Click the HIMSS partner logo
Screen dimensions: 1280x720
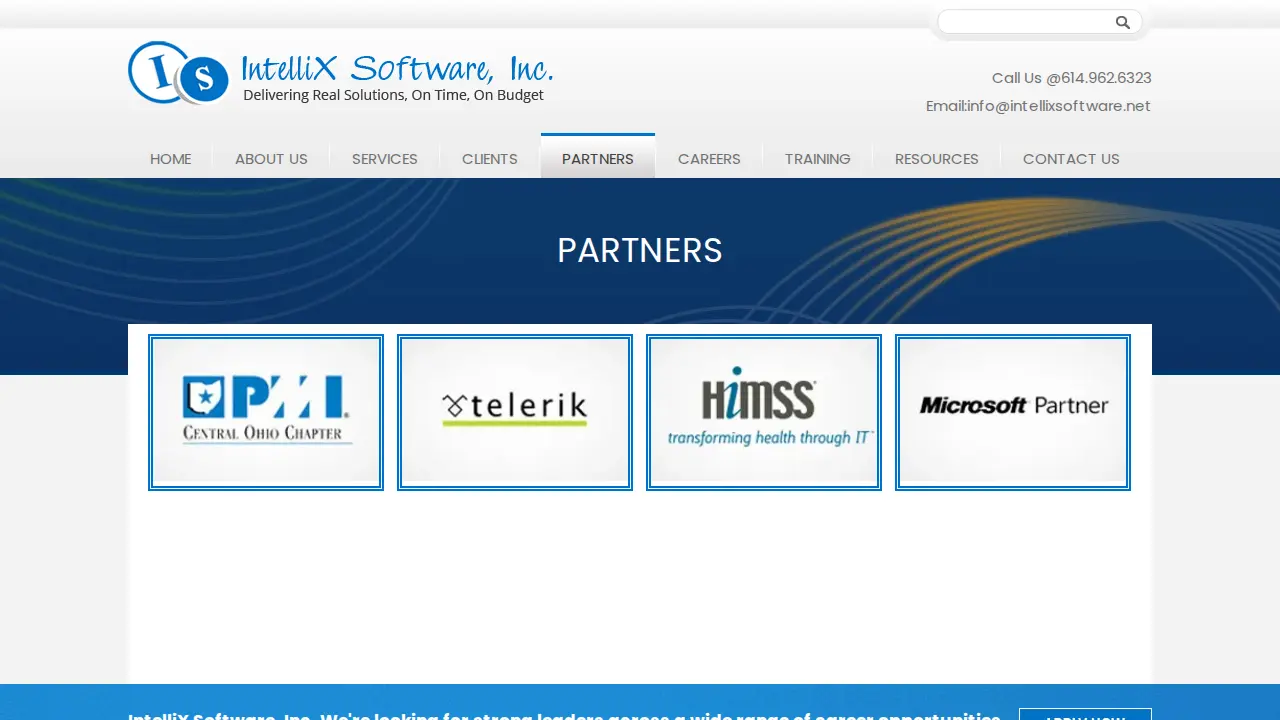[x=764, y=412]
